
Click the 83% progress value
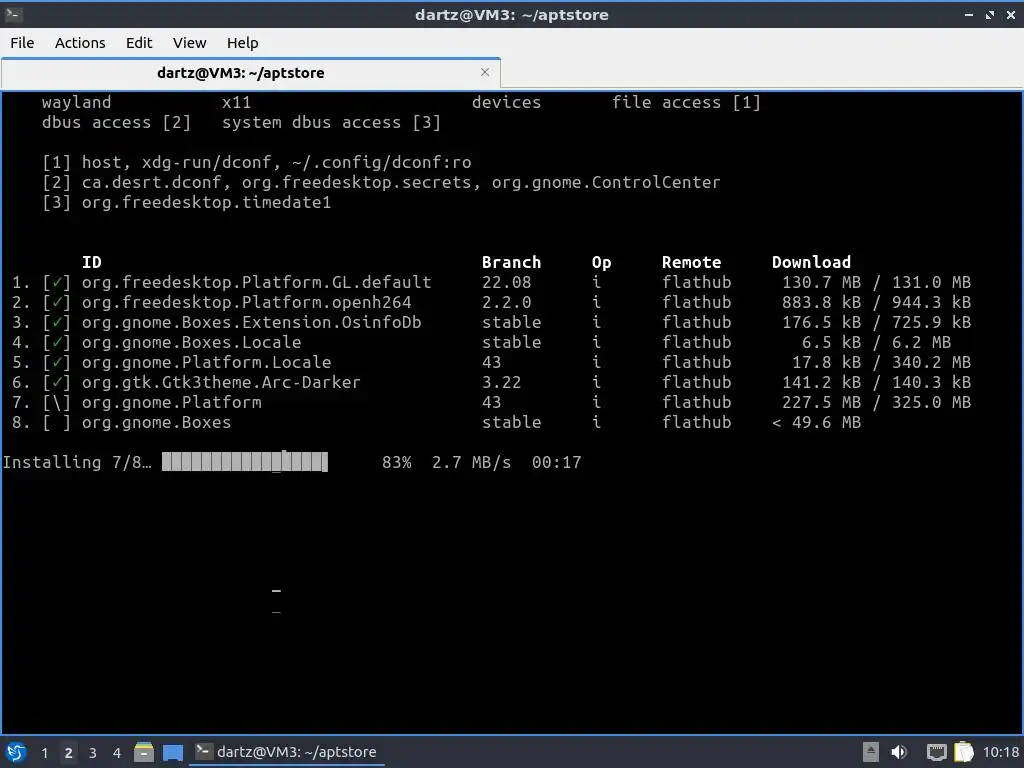click(x=396, y=462)
